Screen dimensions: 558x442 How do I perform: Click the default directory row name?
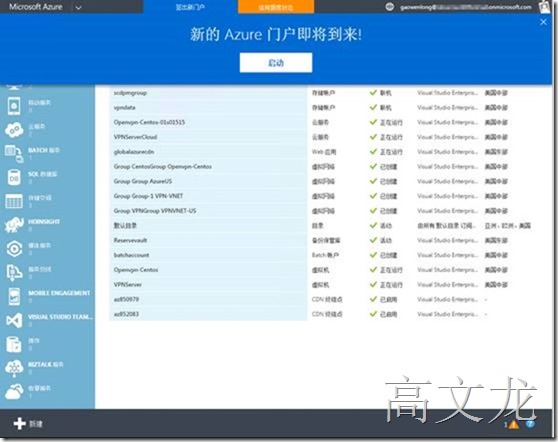(125, 226)
